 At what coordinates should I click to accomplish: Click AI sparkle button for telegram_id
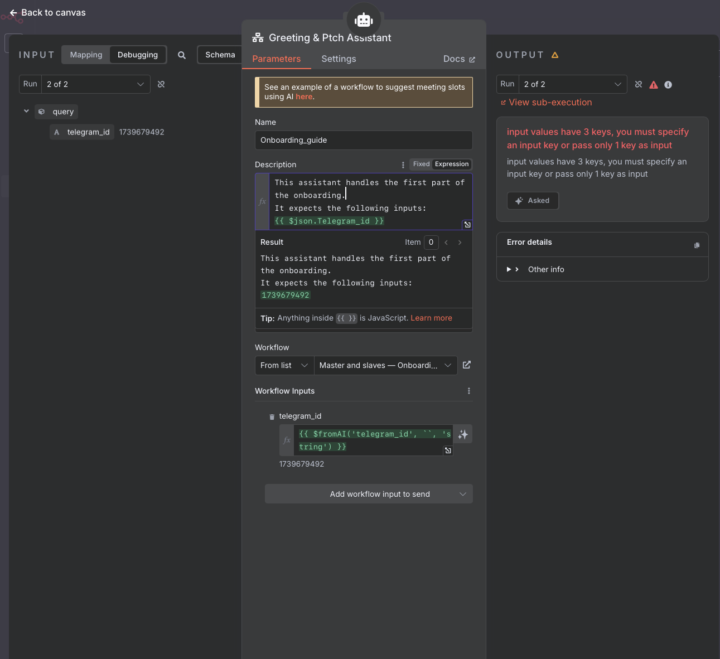point(463,434)
